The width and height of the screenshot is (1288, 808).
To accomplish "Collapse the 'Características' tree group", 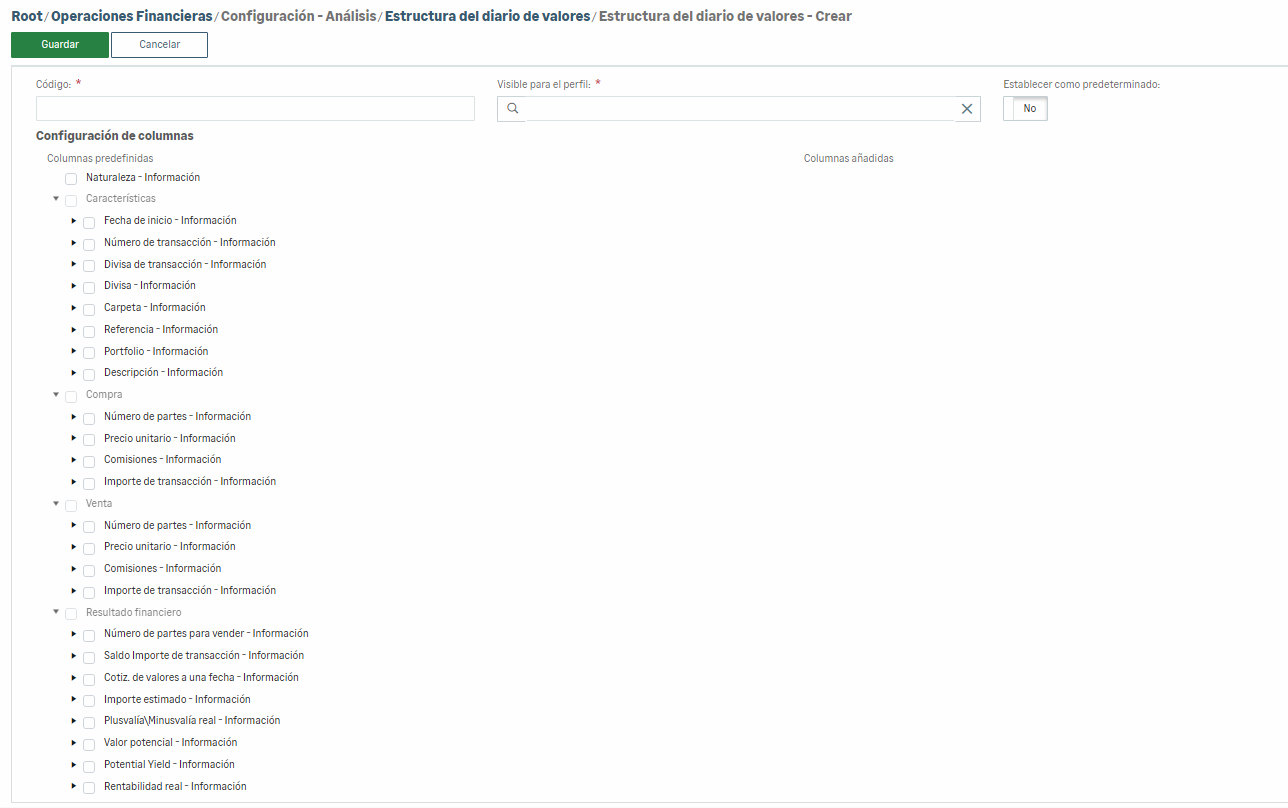I will [x=56, y=198].
